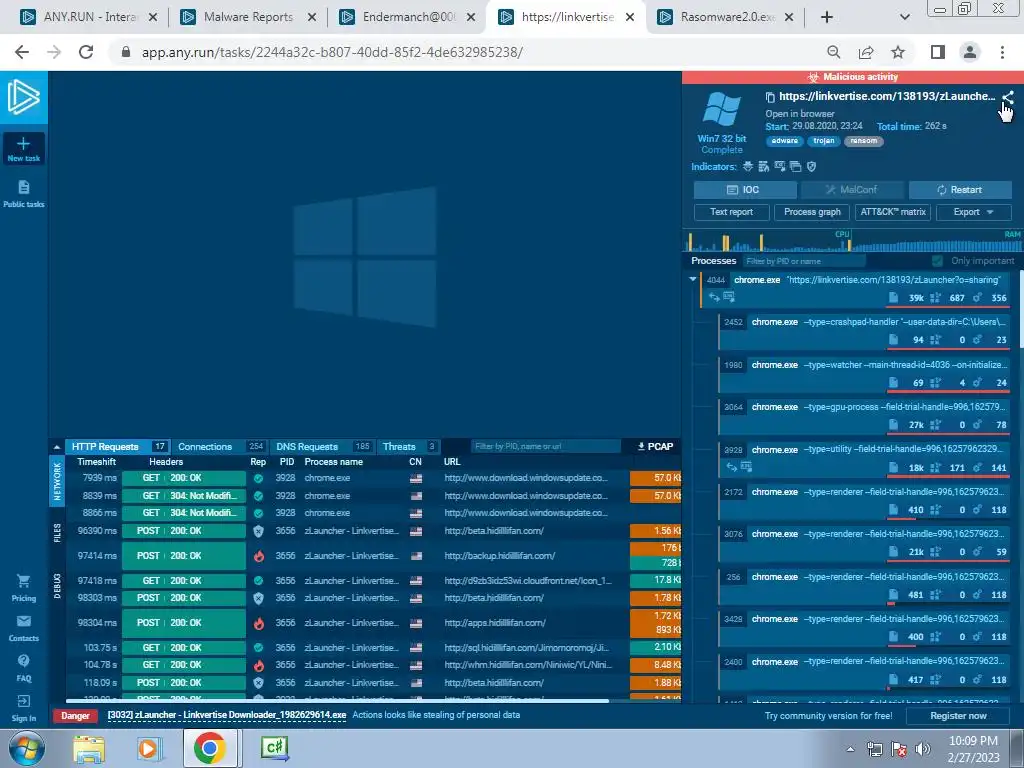
Task: Open the C# application in taskbar
Action: 274,748
